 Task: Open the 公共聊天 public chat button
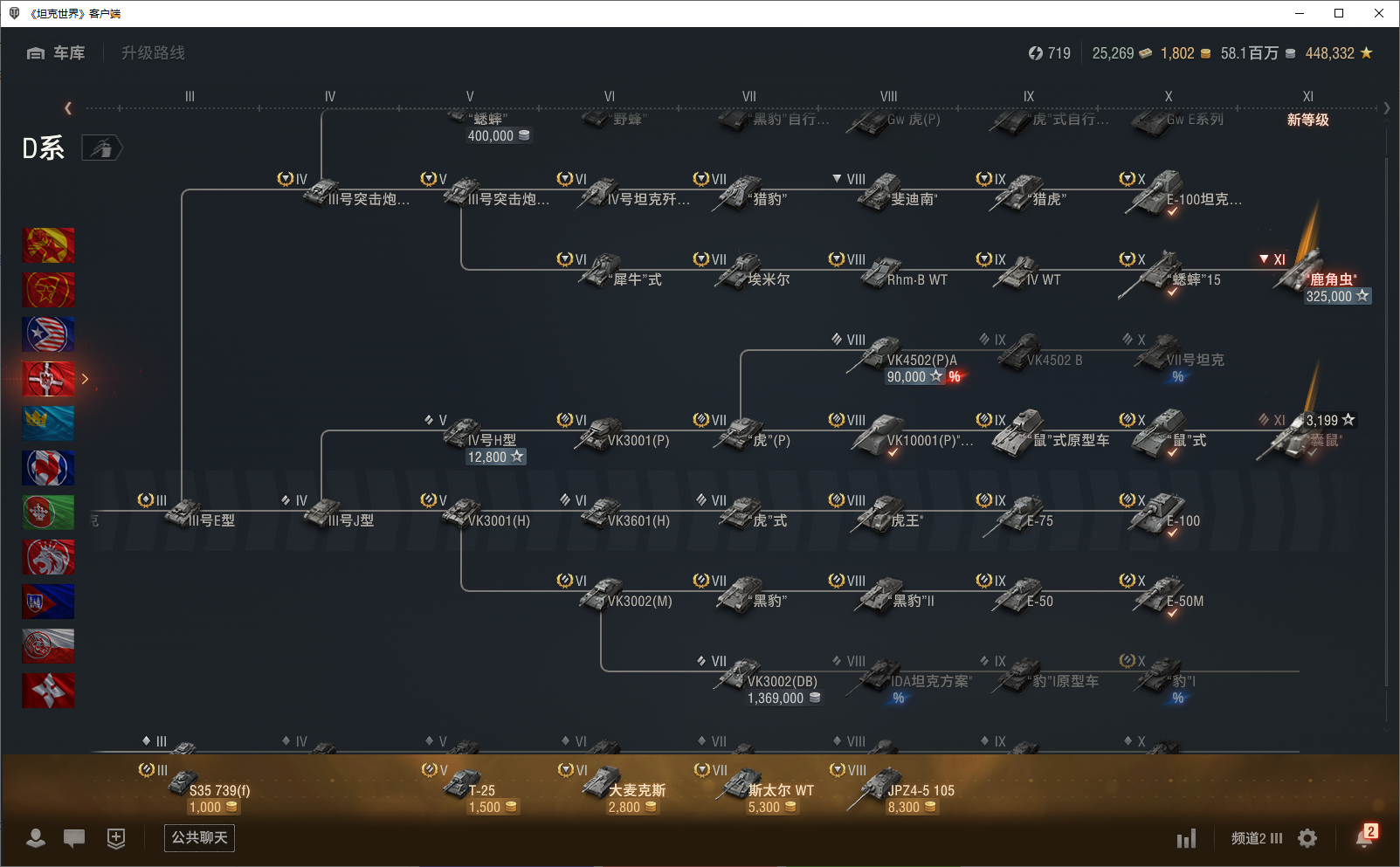(199, 838)
